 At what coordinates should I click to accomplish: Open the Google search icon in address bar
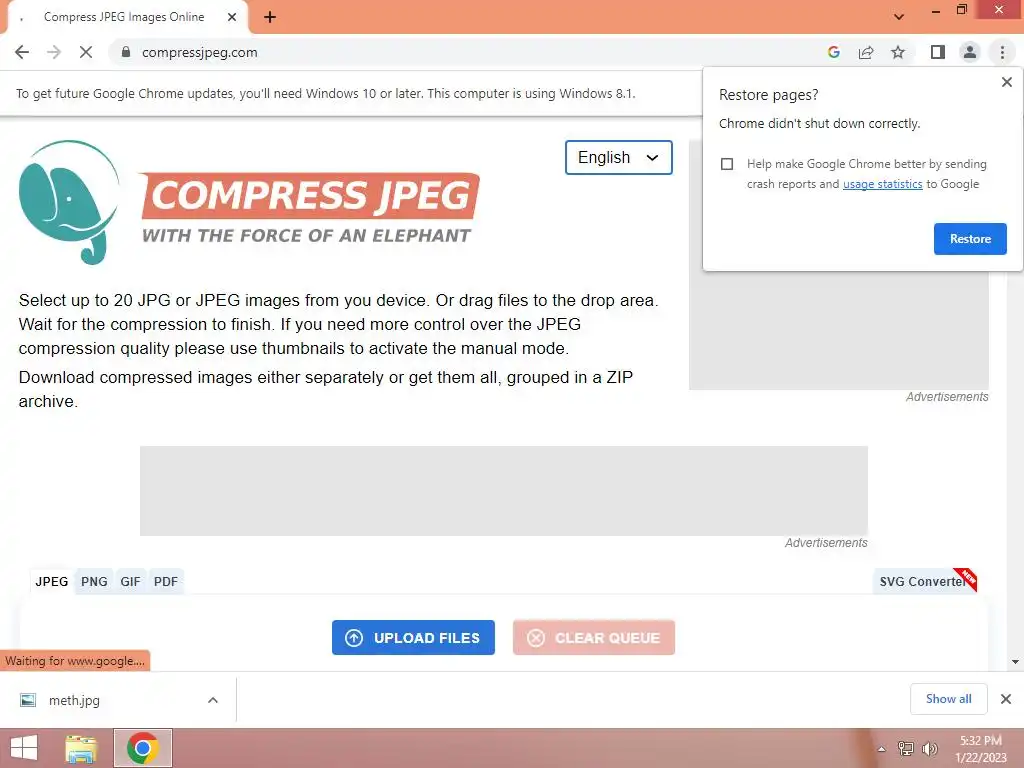pos(833,52)
